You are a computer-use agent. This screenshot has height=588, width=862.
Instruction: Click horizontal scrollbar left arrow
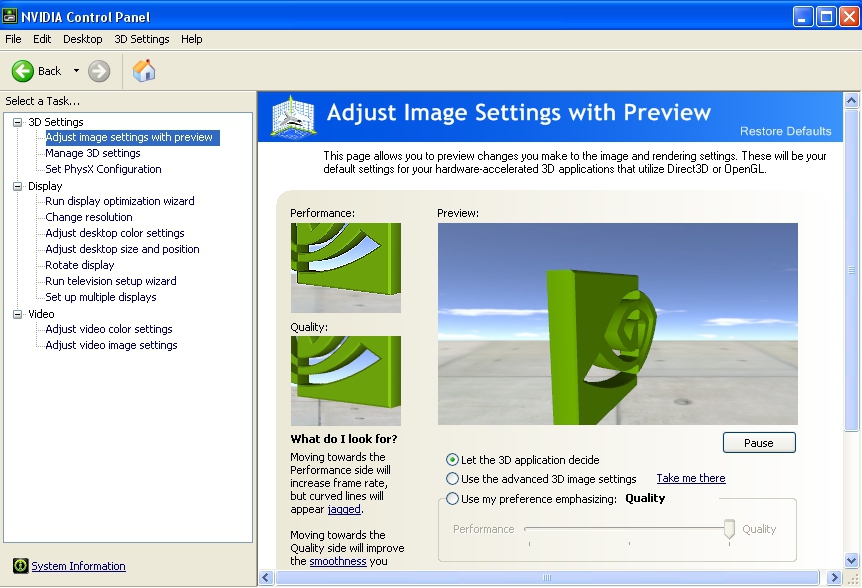click(266, 577)
